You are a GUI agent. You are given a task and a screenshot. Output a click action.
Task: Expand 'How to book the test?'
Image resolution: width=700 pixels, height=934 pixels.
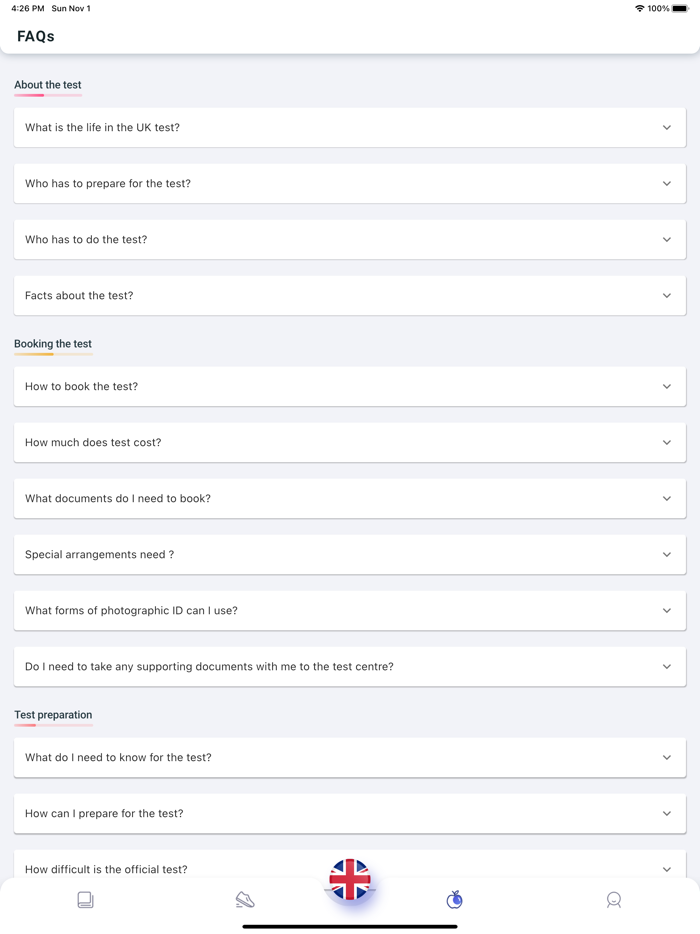[x=349, y=386]
